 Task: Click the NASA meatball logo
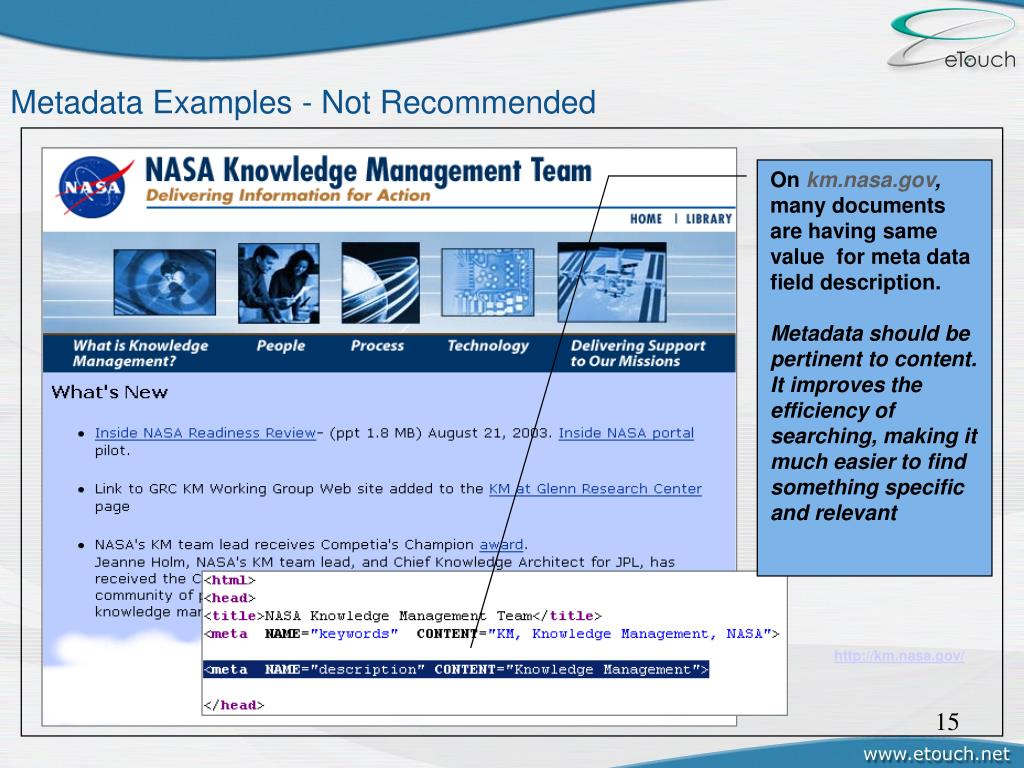[x=93, y=187]
